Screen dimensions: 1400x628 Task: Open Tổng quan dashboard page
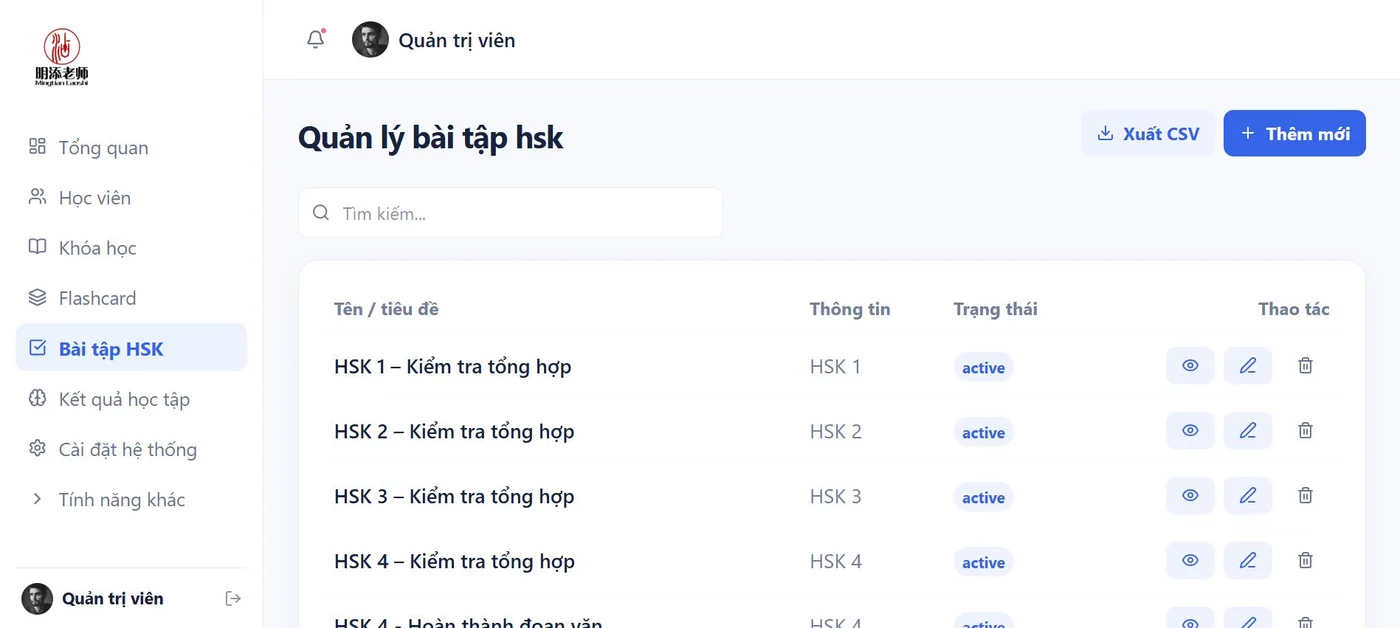pyautogui.click(x=131, y=148)
